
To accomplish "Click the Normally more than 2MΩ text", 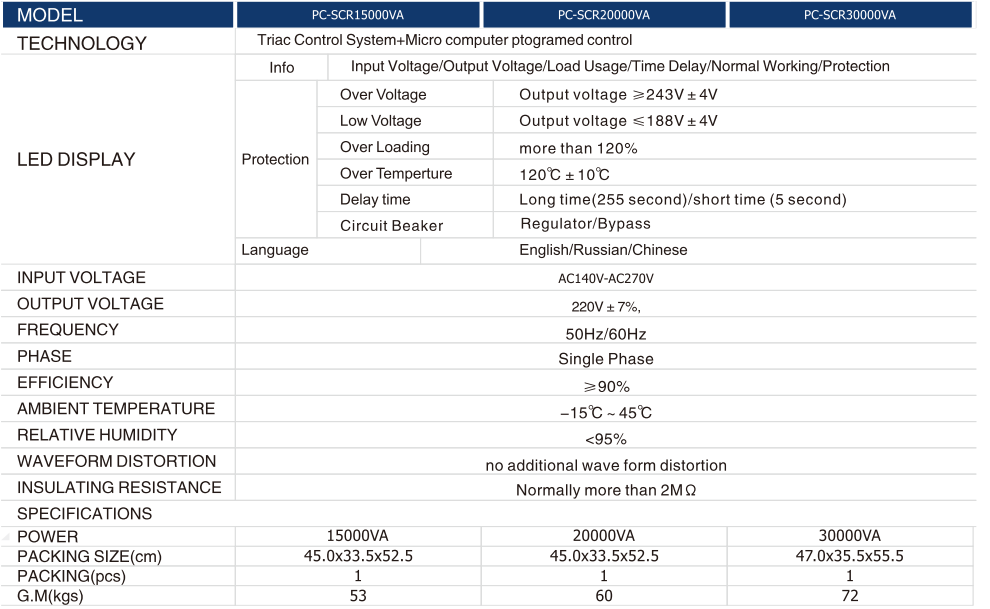I will point(606,490).
